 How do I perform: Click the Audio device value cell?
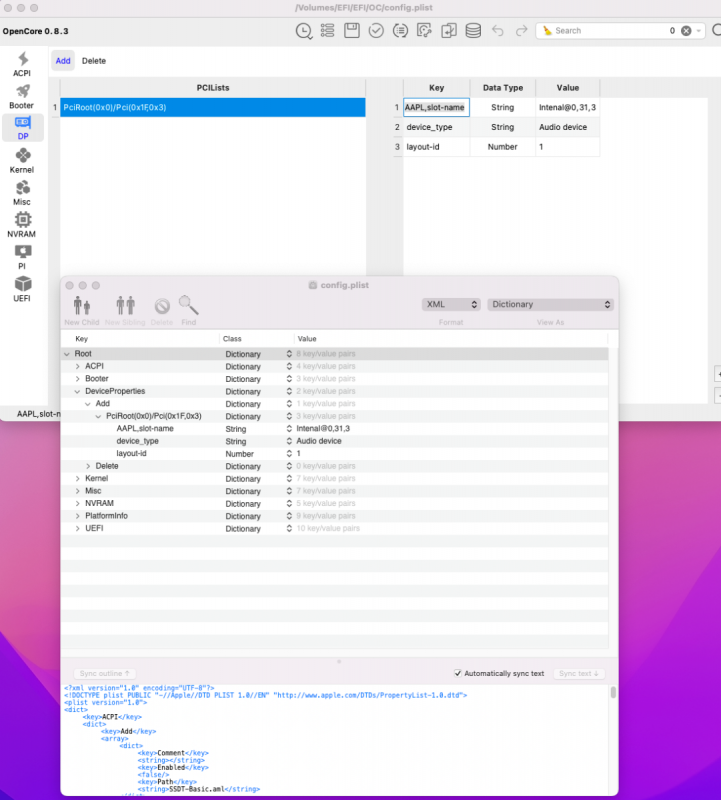(x=567, y=127)
